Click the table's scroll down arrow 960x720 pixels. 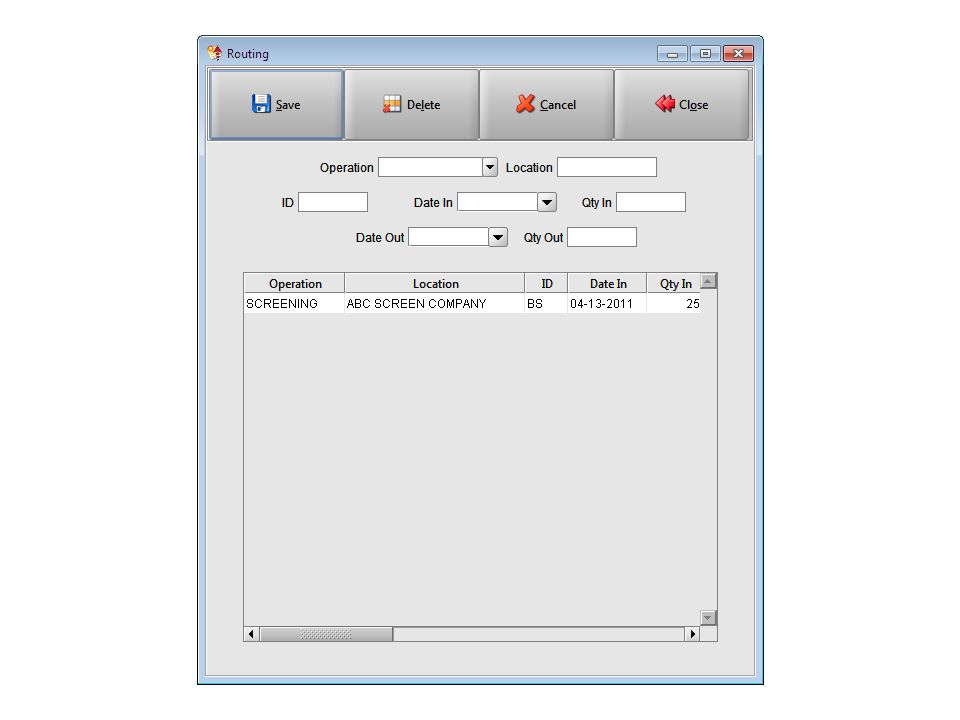click(x=708, y=618)
